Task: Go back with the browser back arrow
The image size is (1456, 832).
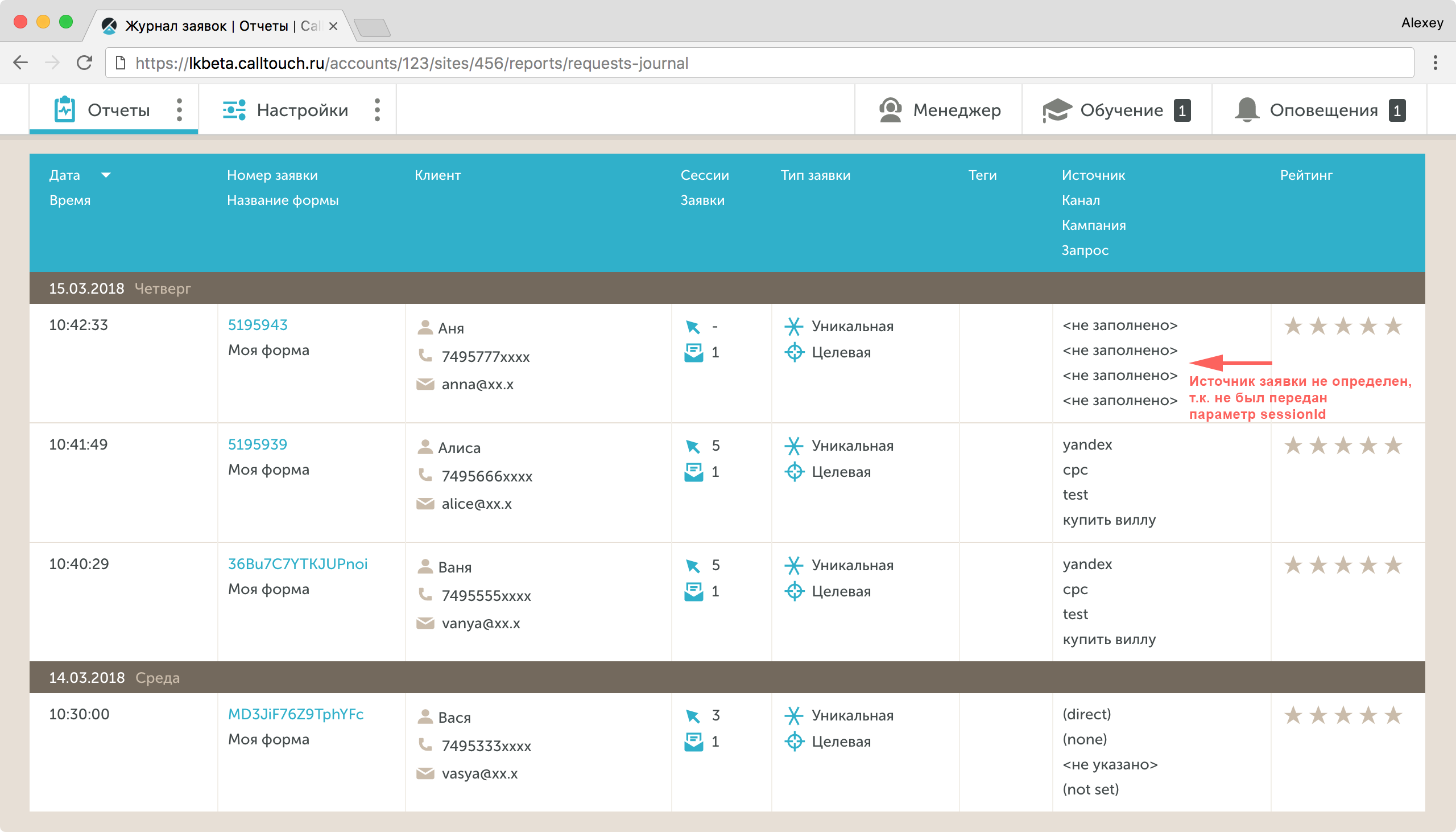Action: tap(20, 62)
